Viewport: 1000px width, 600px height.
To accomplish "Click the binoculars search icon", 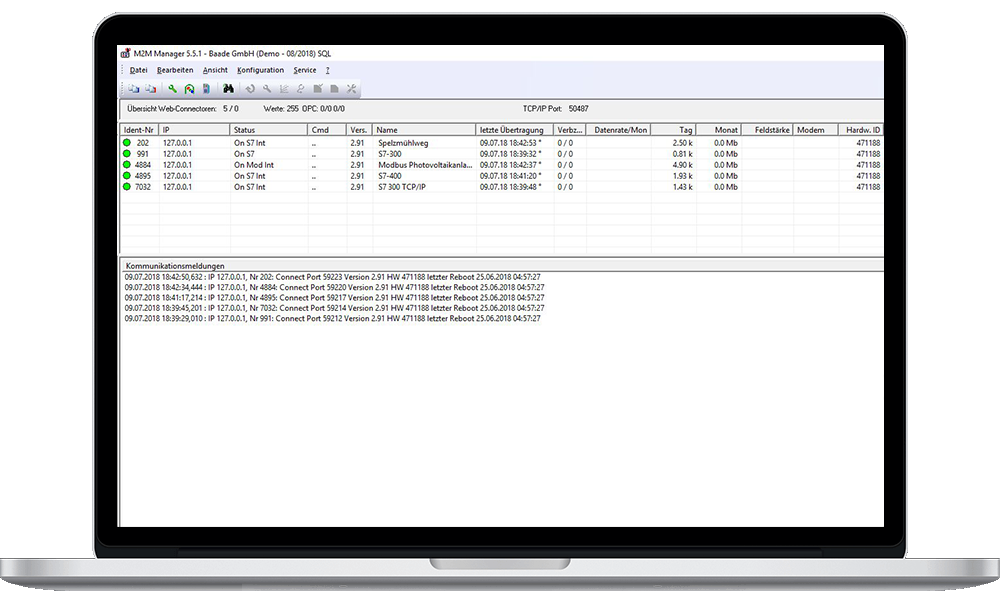I will pos(228,89).
